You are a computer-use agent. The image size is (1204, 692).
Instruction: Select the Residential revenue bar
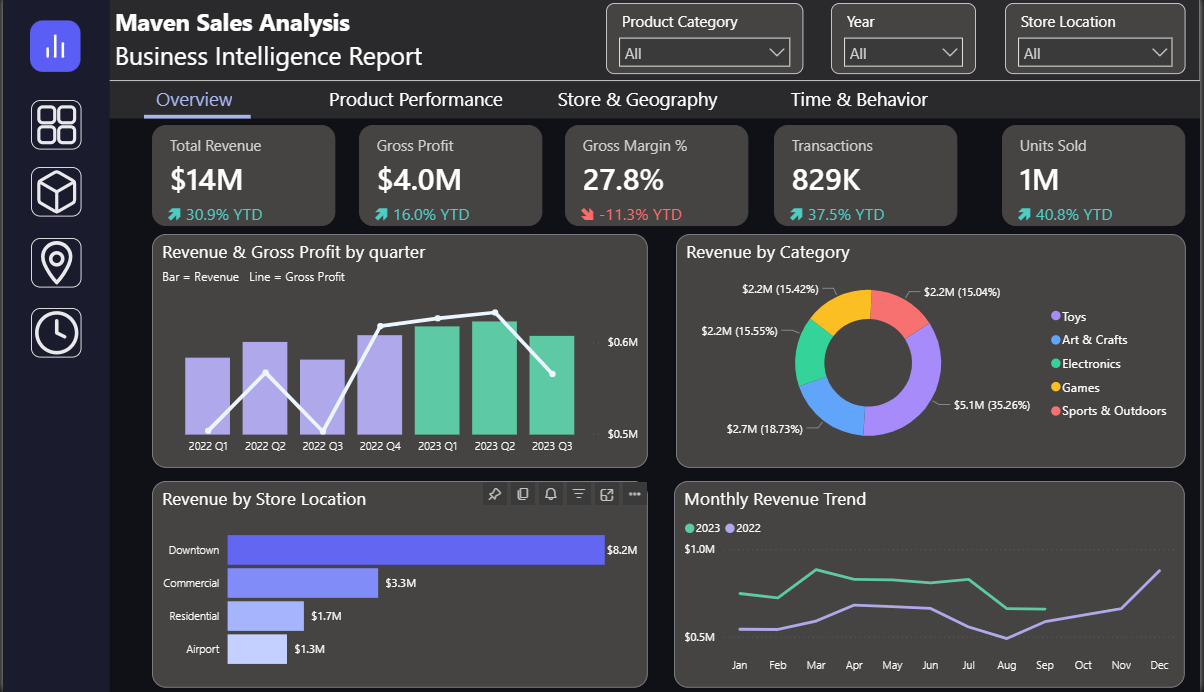[266, 616]
